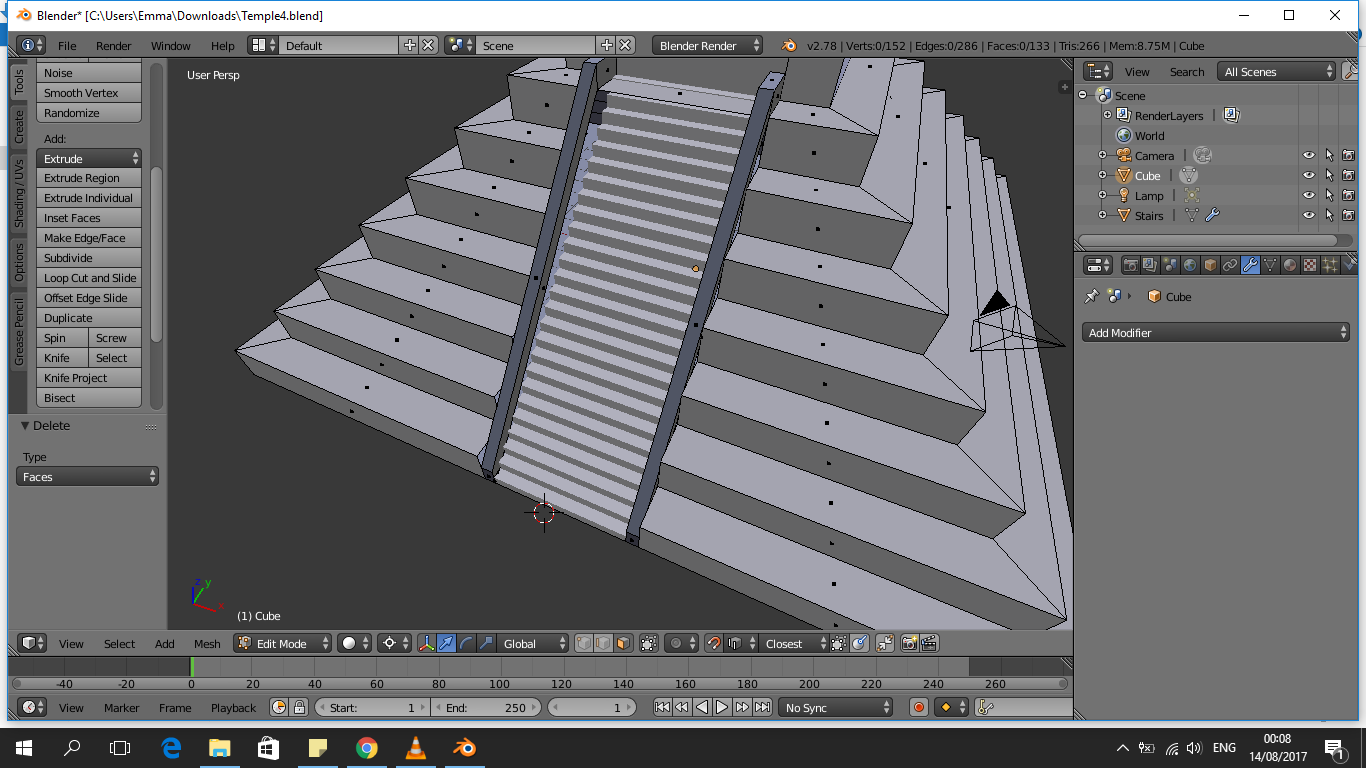Viewport: 1366px width, 768px height.
Task: Open the Edit Mode selector dropdown
Action: coord(283,644)
